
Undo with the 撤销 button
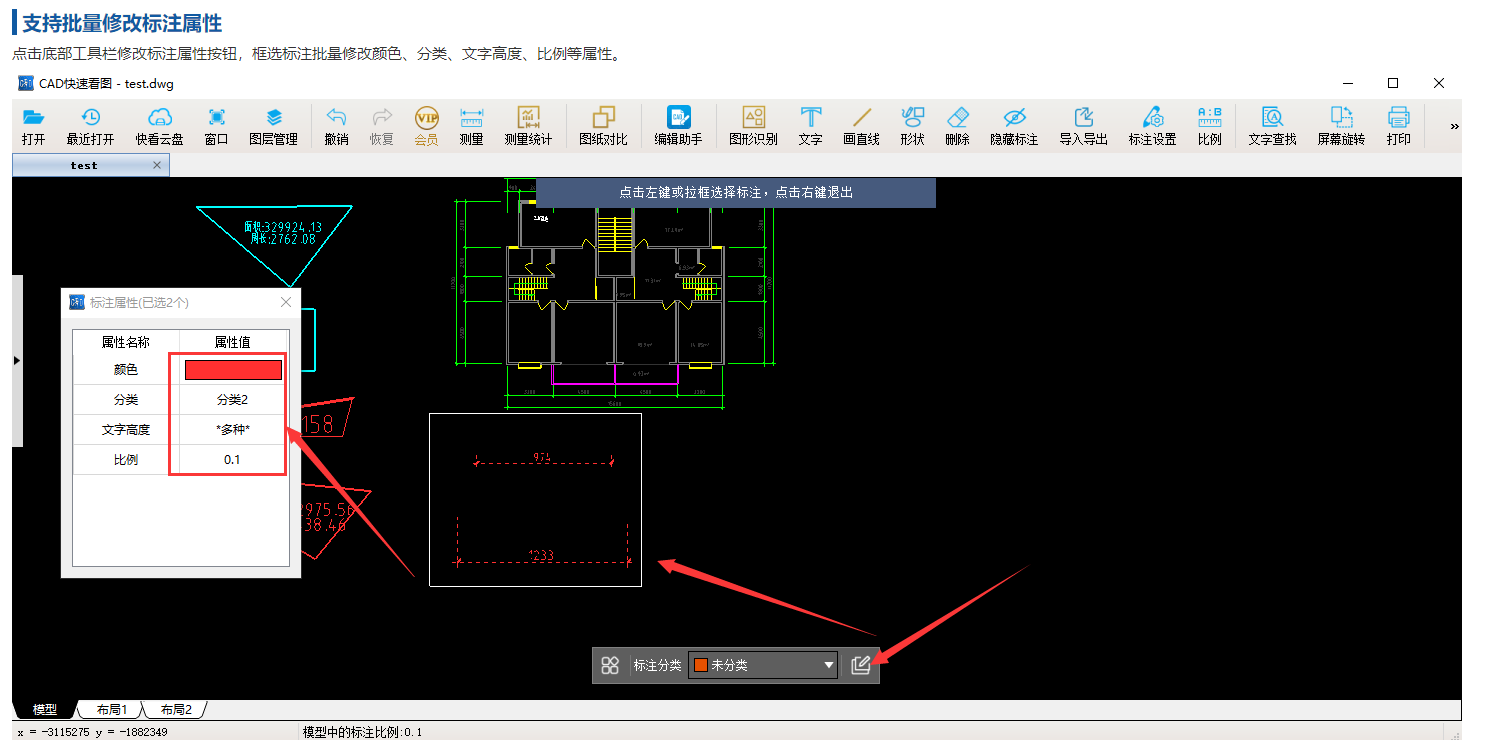coord(337,126)
